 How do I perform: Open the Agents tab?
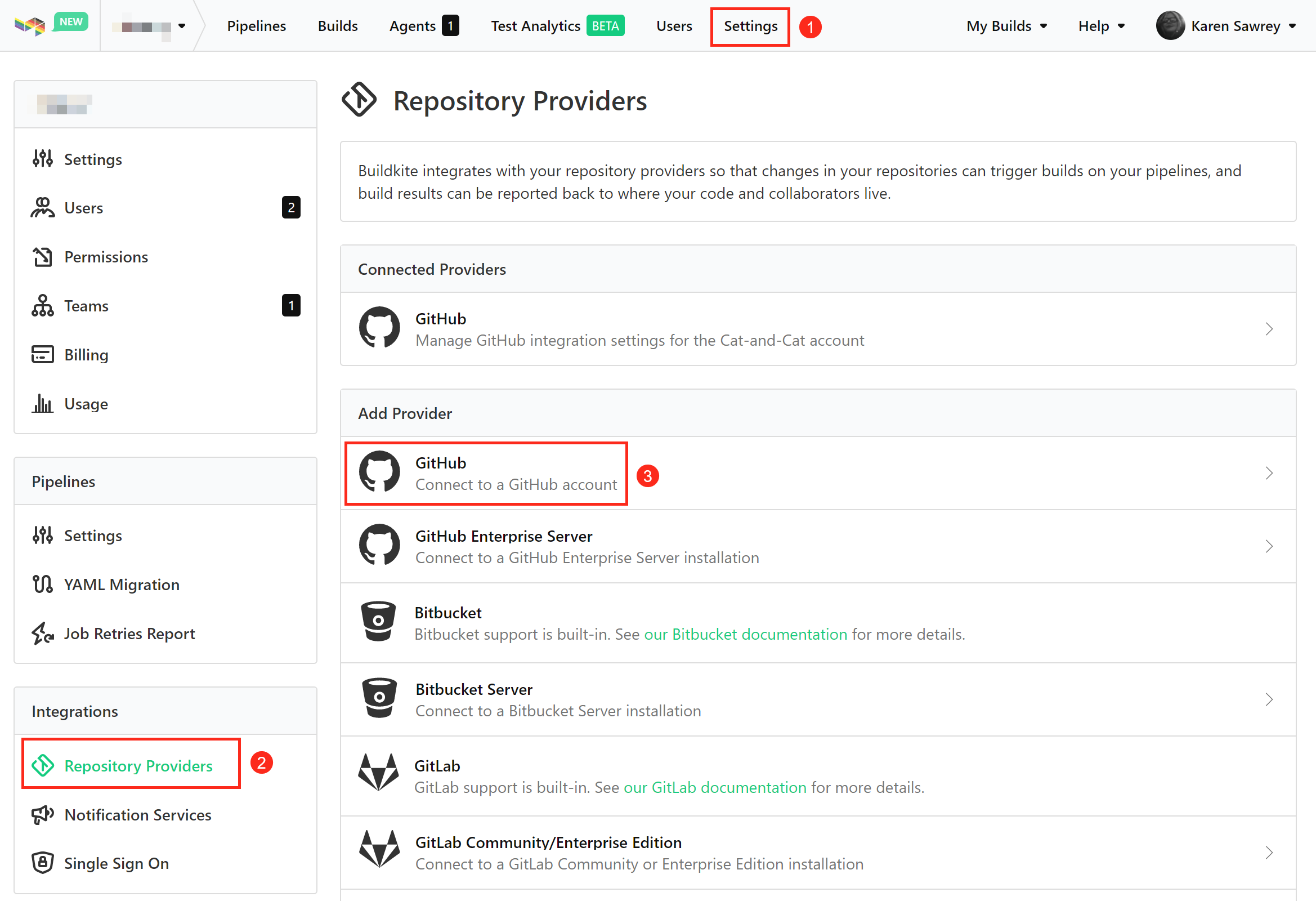(424, 26)
